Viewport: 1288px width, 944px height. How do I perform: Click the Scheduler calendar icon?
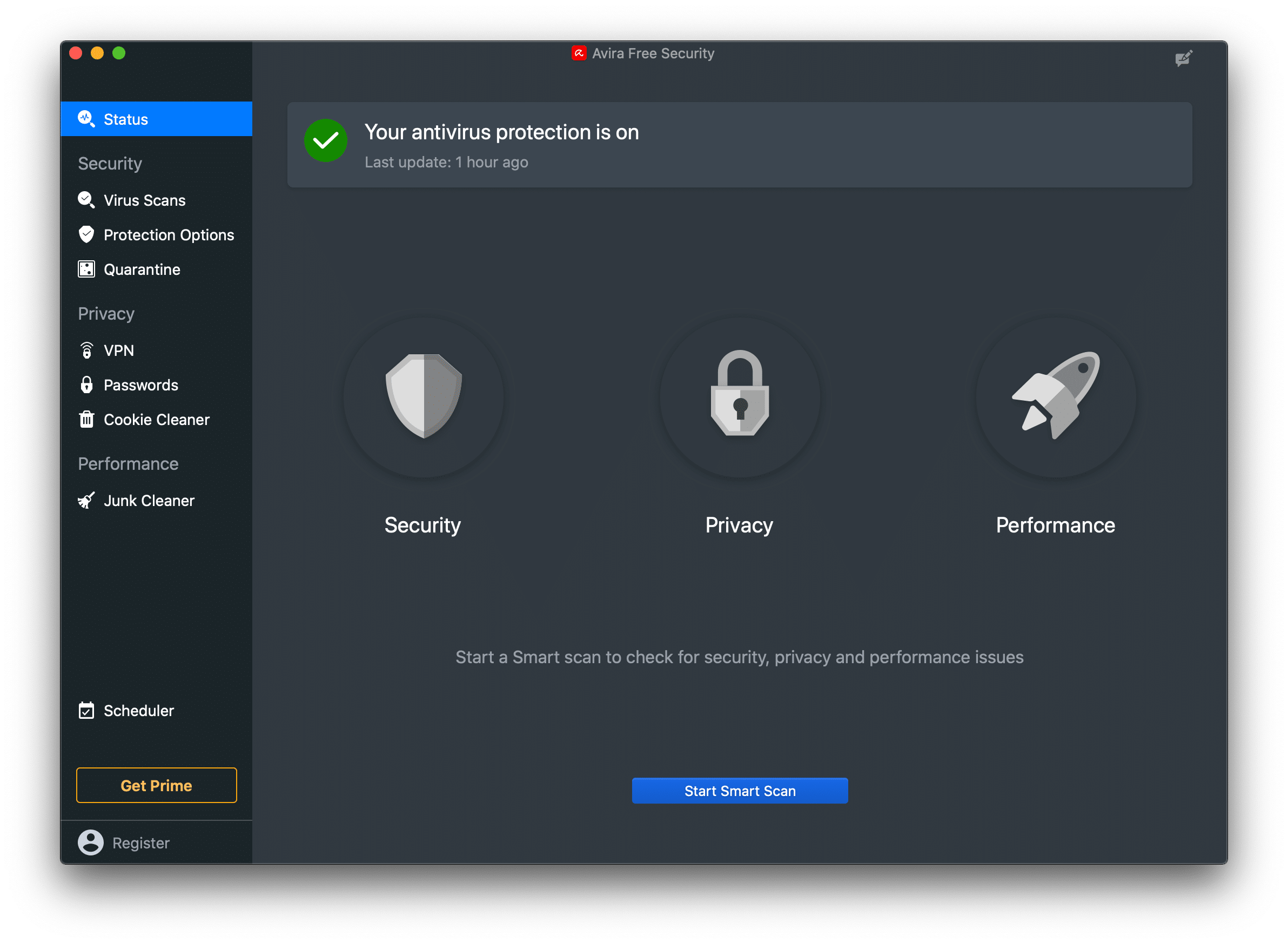click(86, 710)
